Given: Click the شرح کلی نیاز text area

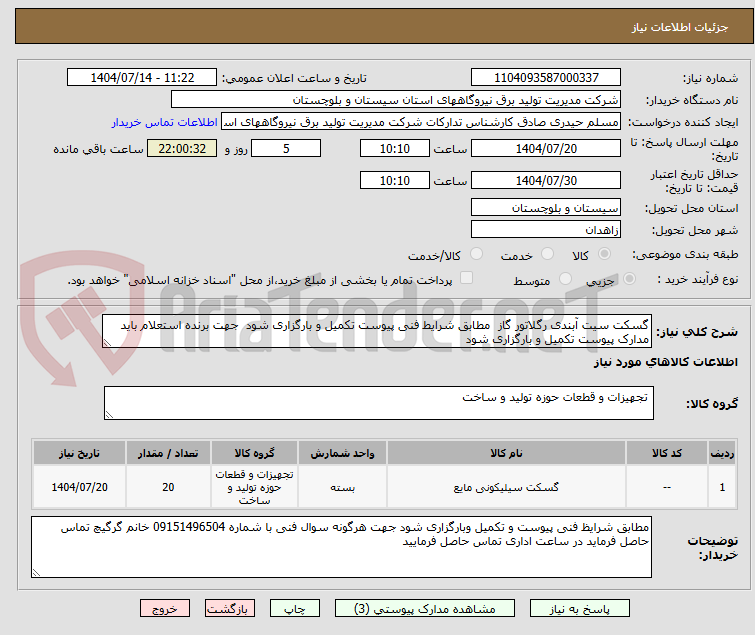Looking at the screenshot, I should [378, 331].
